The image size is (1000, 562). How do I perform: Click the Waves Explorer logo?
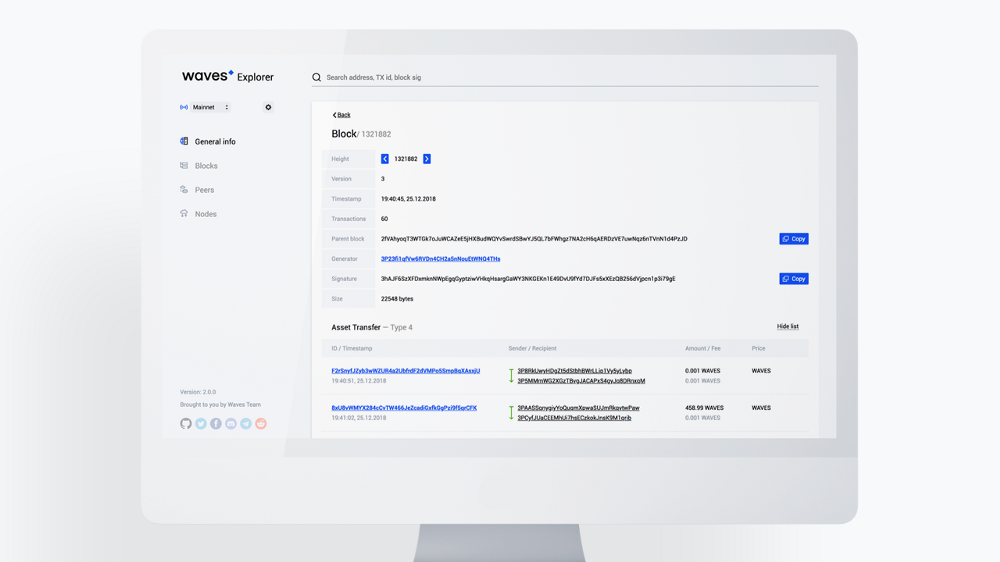(x=227, y=76)
